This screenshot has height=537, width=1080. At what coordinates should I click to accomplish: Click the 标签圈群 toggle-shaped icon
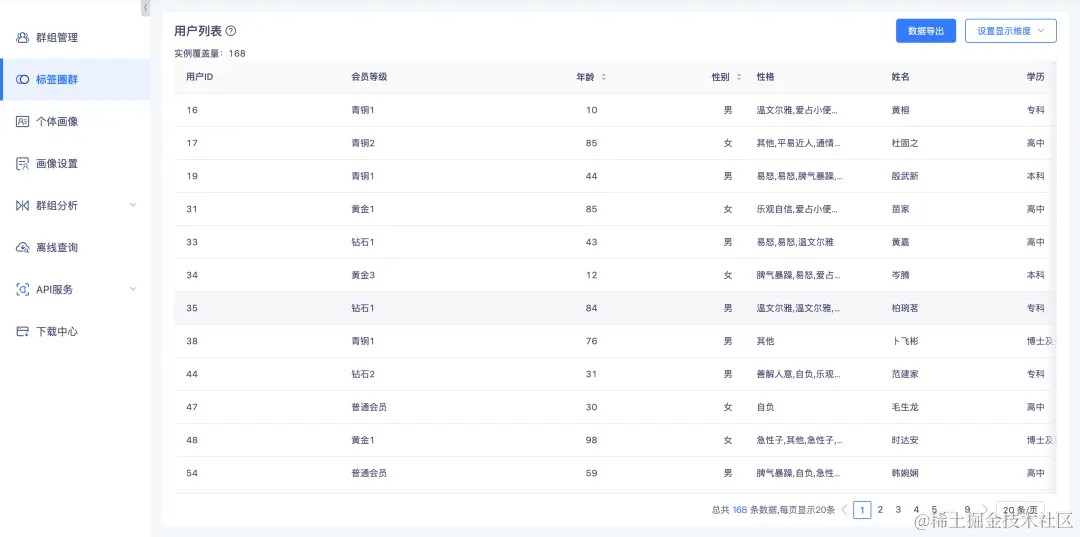[22, 80]
